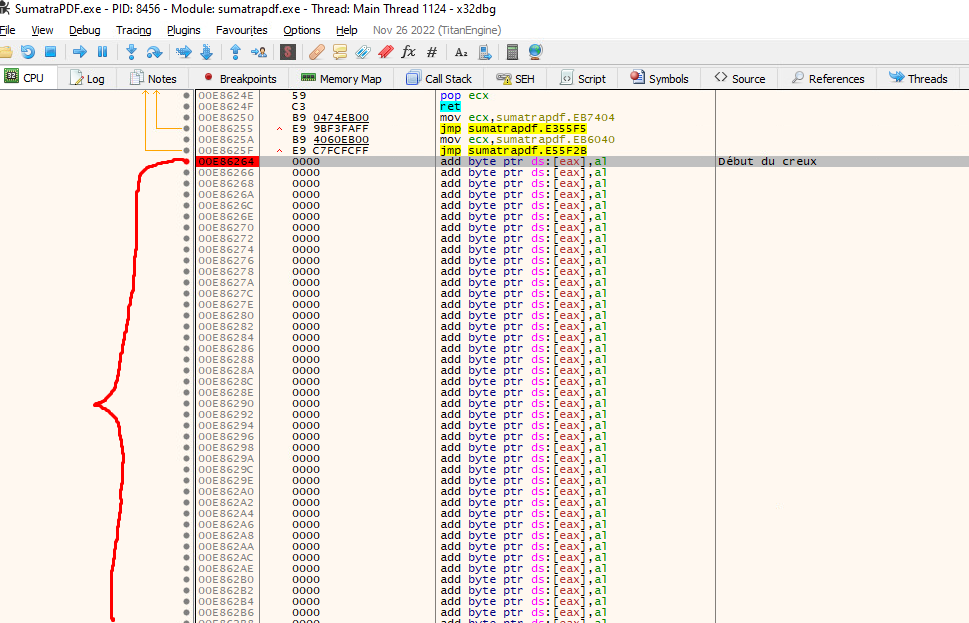Show the Bookmarks list

pyautogui.click(x=386, y=52)
